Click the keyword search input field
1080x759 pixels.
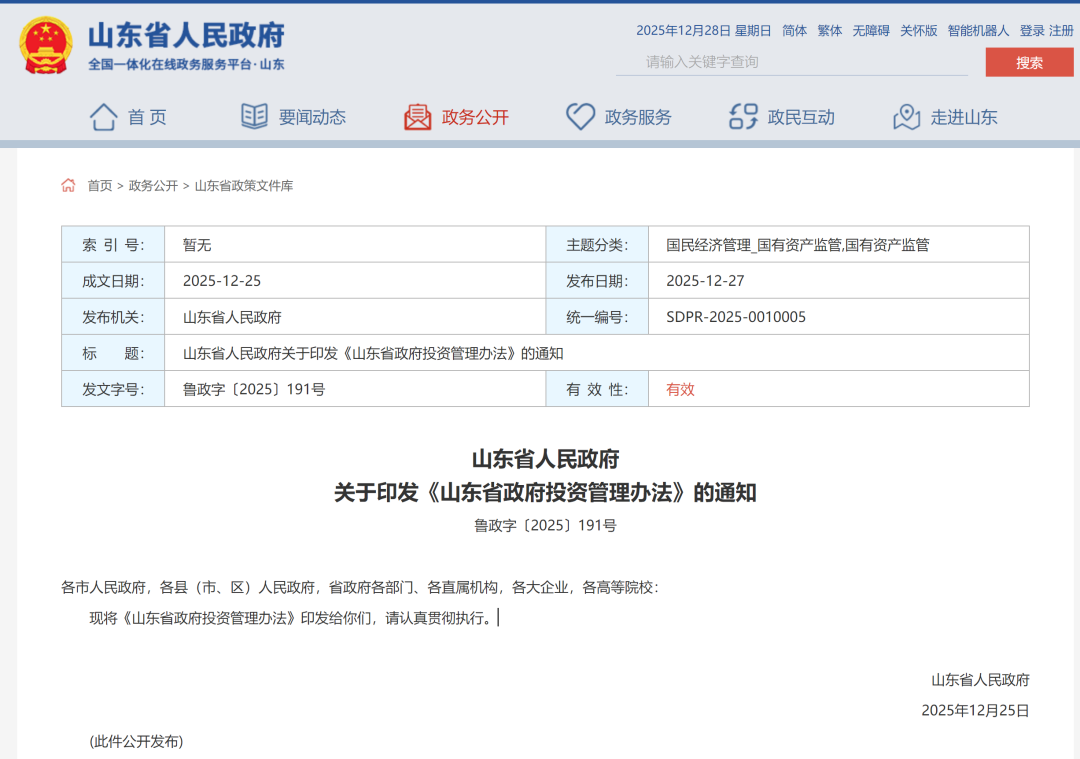click(x=790, y=62)
